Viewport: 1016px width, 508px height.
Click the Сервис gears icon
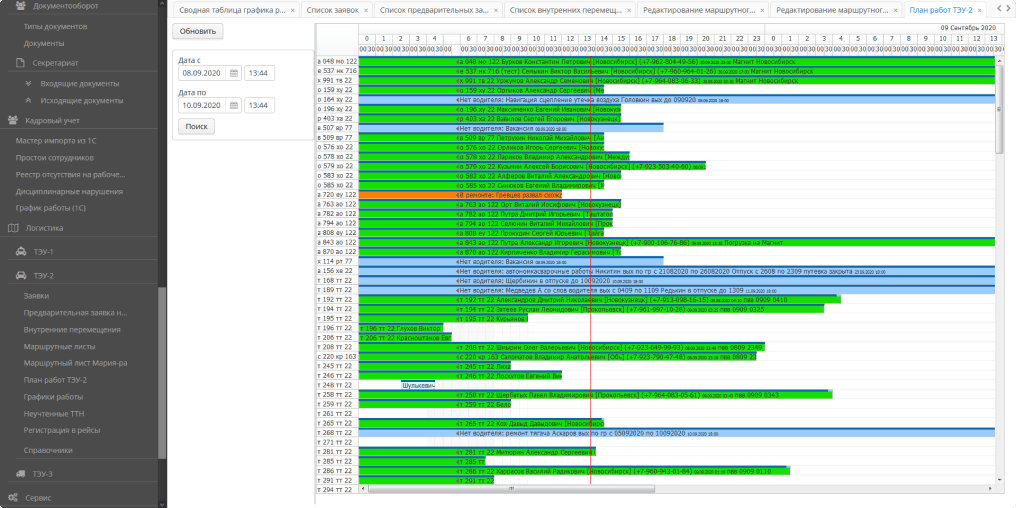pos(13,498)
